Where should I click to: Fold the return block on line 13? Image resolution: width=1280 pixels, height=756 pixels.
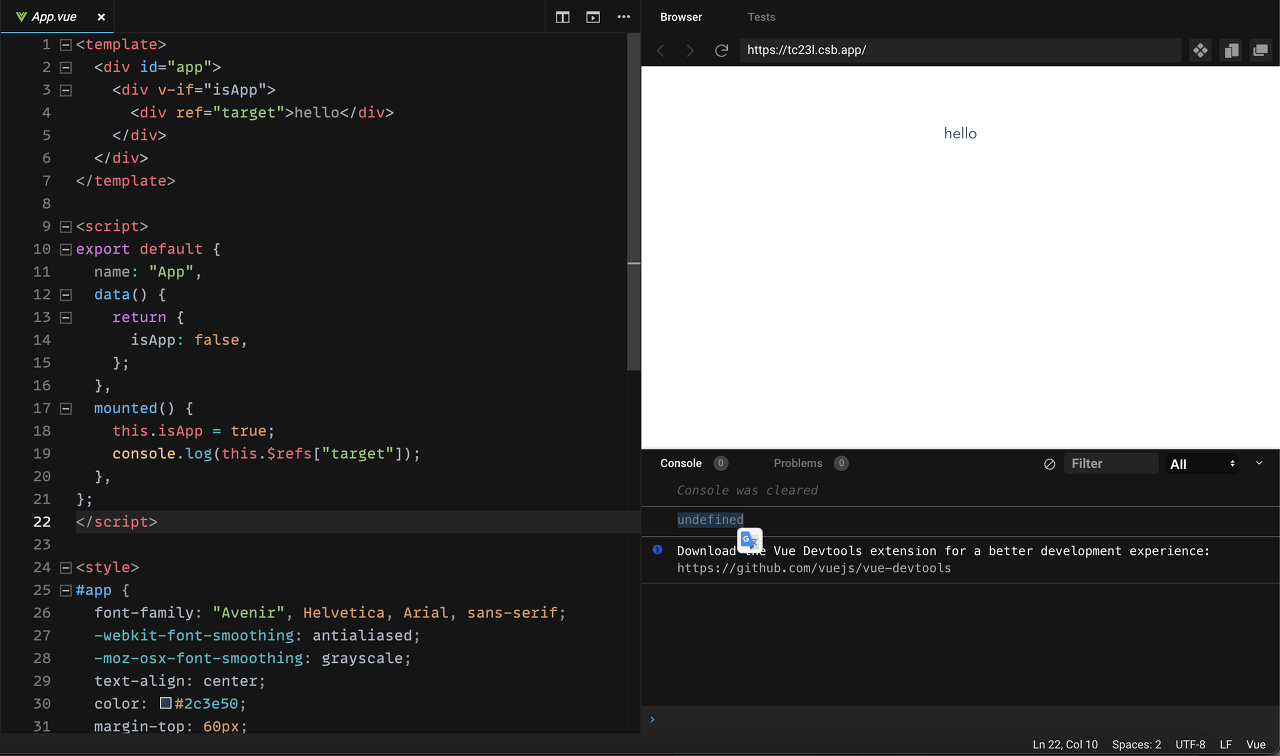tap(66, 317)
